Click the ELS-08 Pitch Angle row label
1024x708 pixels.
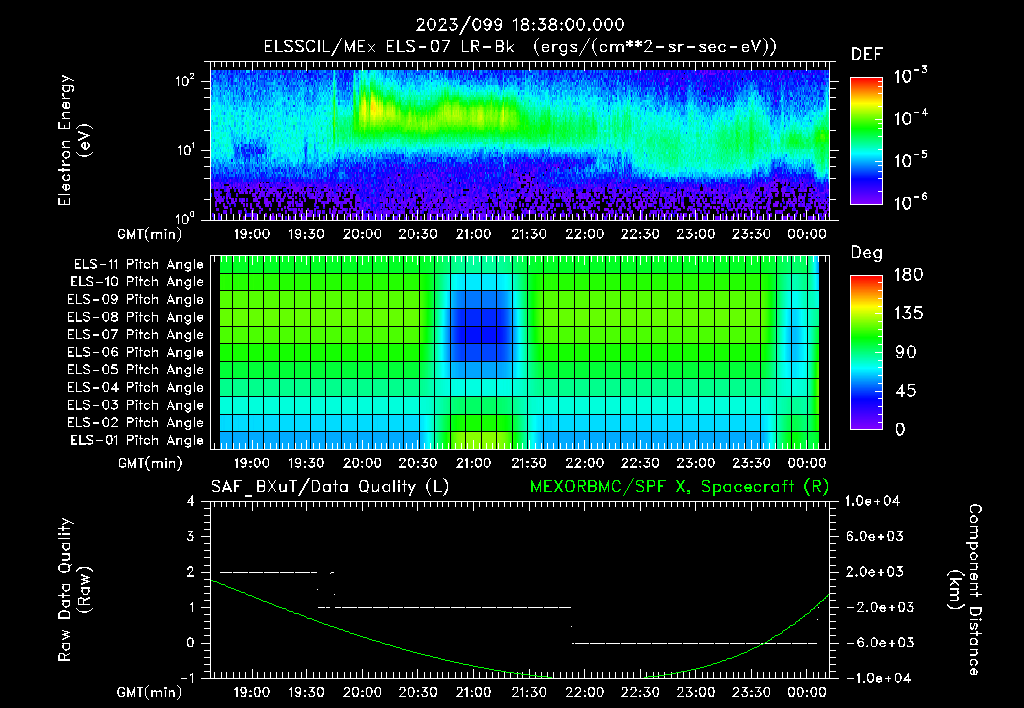point(136,317)
